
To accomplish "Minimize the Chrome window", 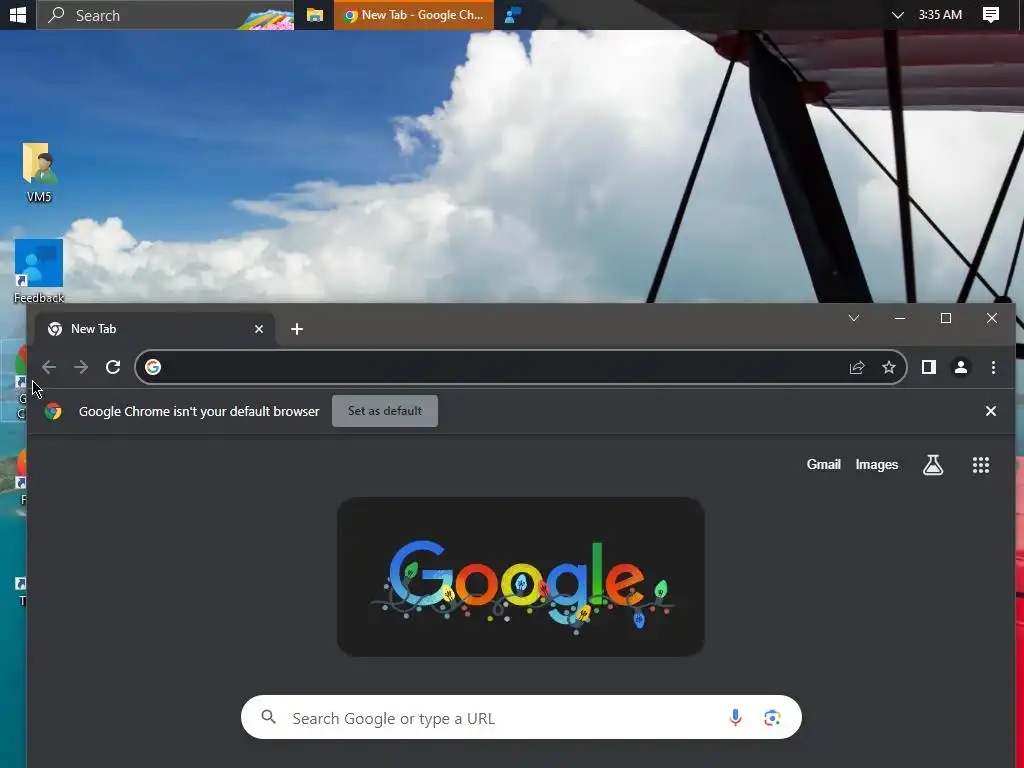I will pyautogui.click(x=900, y=318).
